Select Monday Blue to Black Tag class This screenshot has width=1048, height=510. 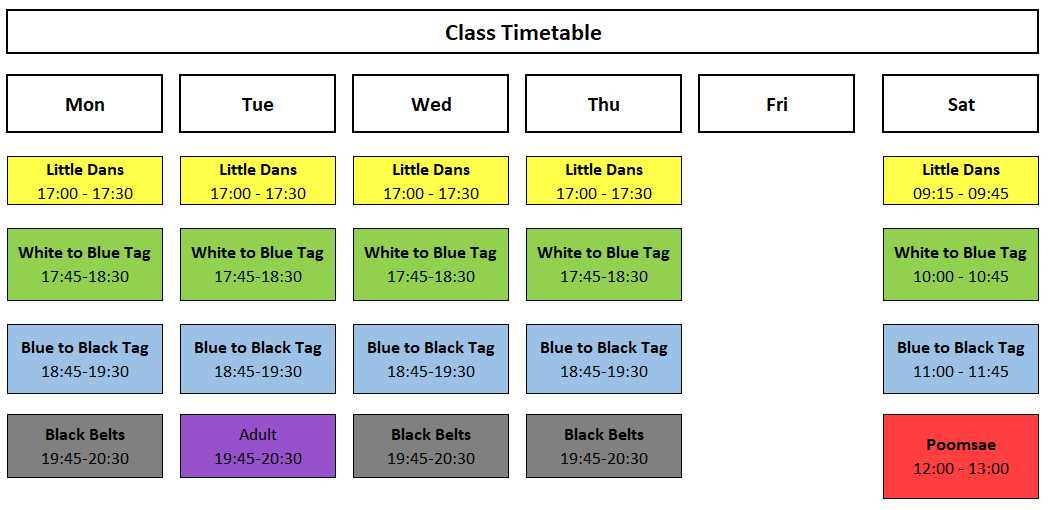[85, 359]
